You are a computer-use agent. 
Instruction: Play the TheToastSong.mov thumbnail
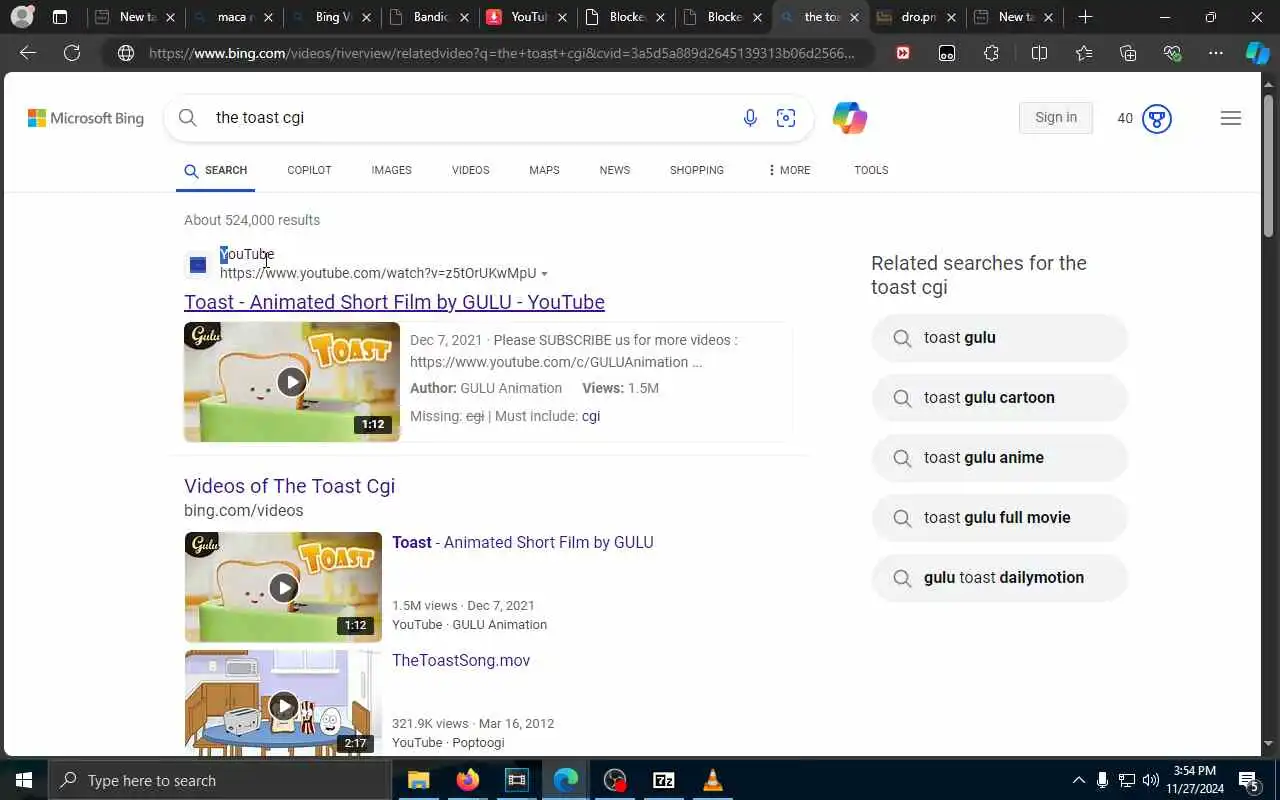point(283,704)
